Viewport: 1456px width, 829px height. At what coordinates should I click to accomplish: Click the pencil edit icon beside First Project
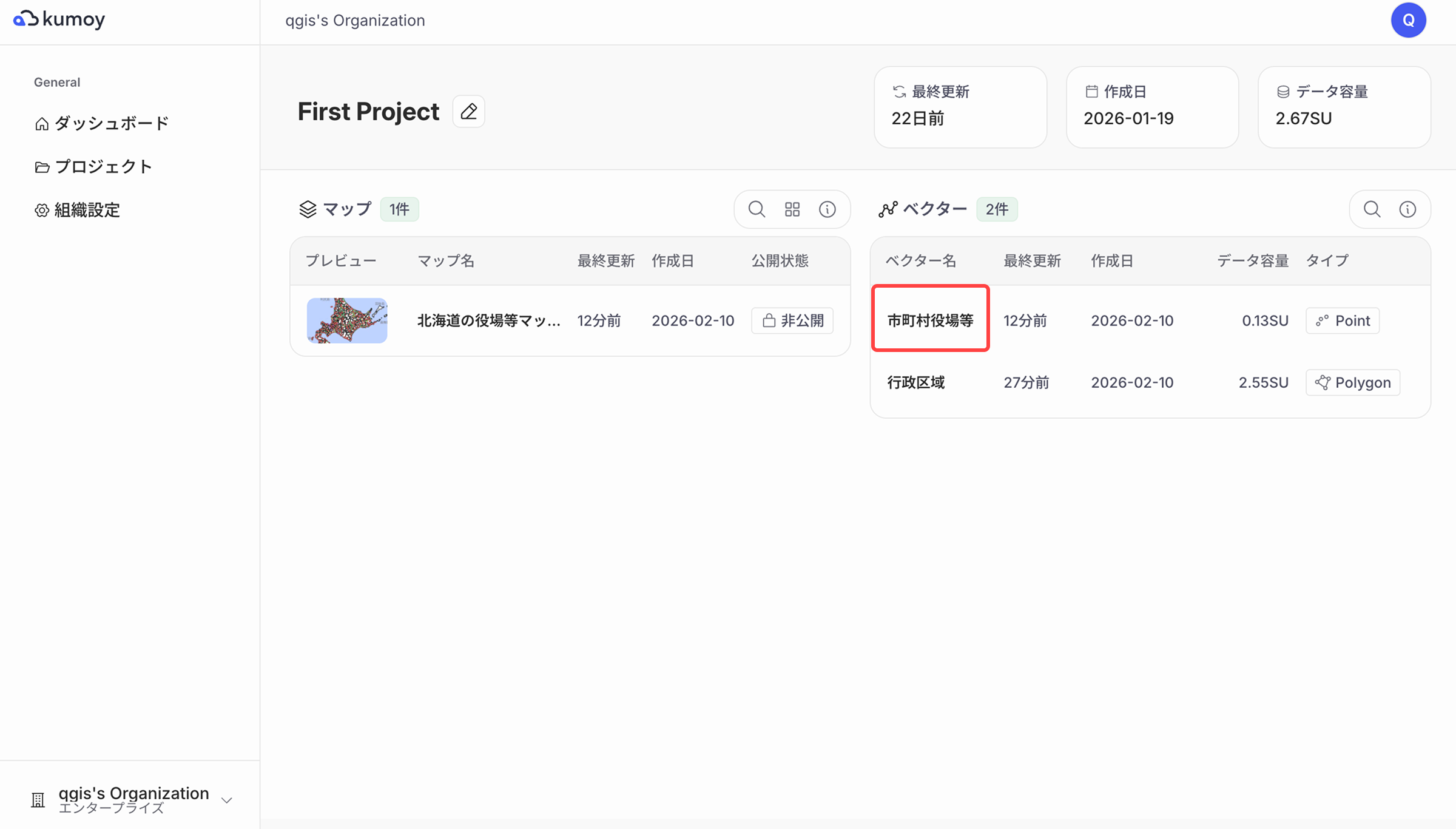[x=468, y=112]
